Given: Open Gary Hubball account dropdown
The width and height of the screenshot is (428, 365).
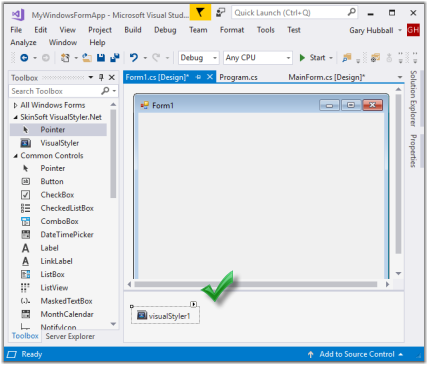Looking at the screenshot, I should (x=400, y=30).
